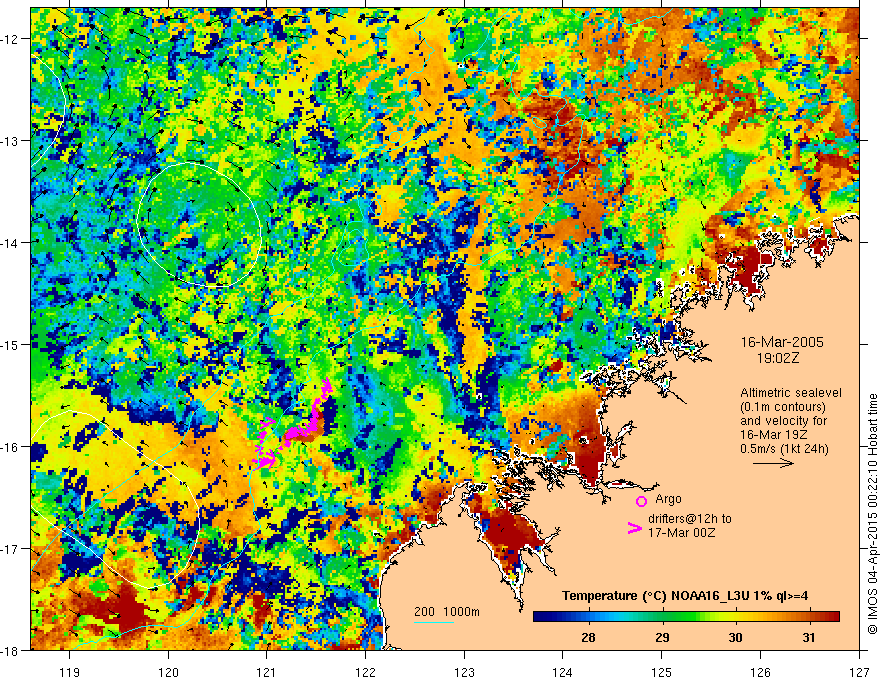
Task: Click the color bar tick label '30'
Action: coord(735,637)
